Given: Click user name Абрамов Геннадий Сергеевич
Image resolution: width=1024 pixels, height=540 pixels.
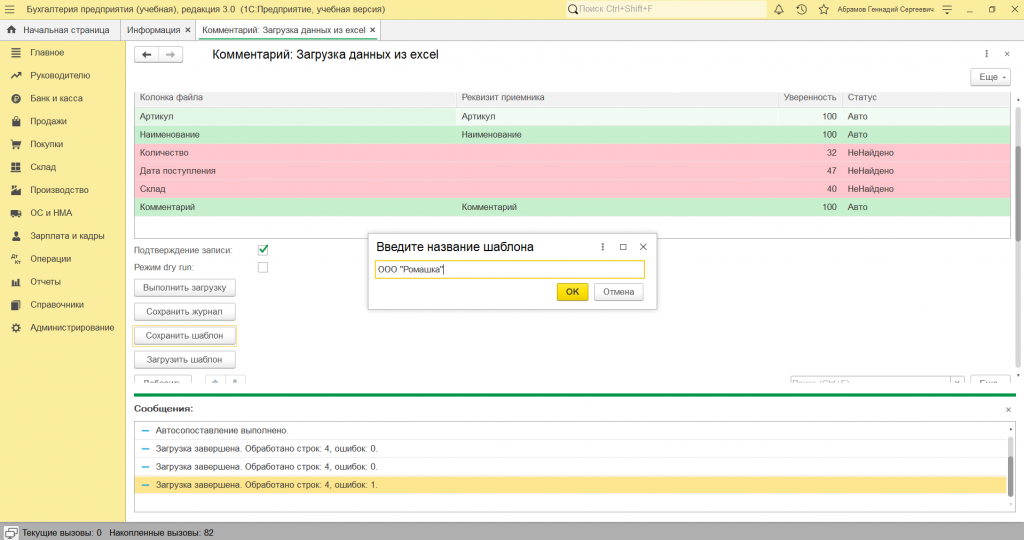Looking at the screenshot, I should coord(885,9).
